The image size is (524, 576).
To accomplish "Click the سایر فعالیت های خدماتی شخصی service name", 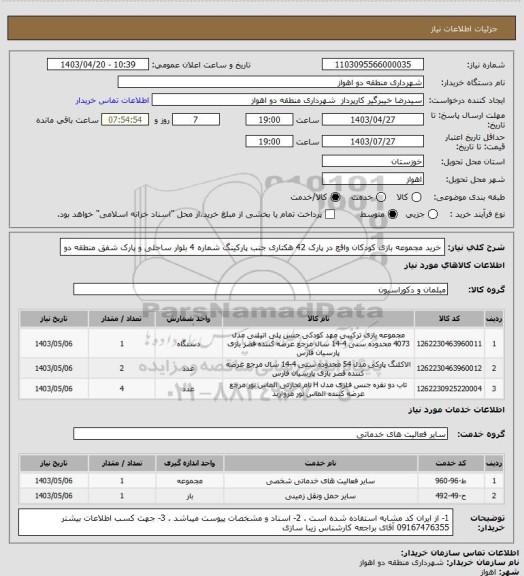I will tap(320, 481).
